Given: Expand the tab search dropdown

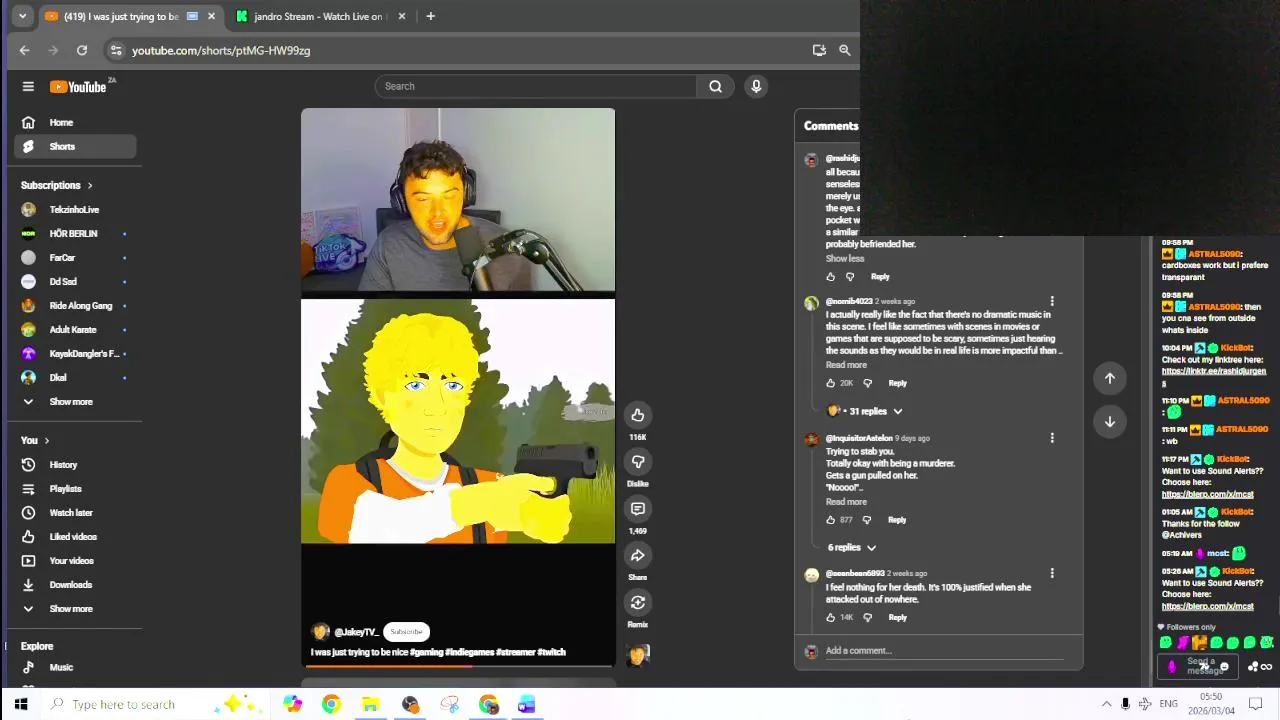Looking at the screenshot, I should pyautogui.click(x=22, y=16).
